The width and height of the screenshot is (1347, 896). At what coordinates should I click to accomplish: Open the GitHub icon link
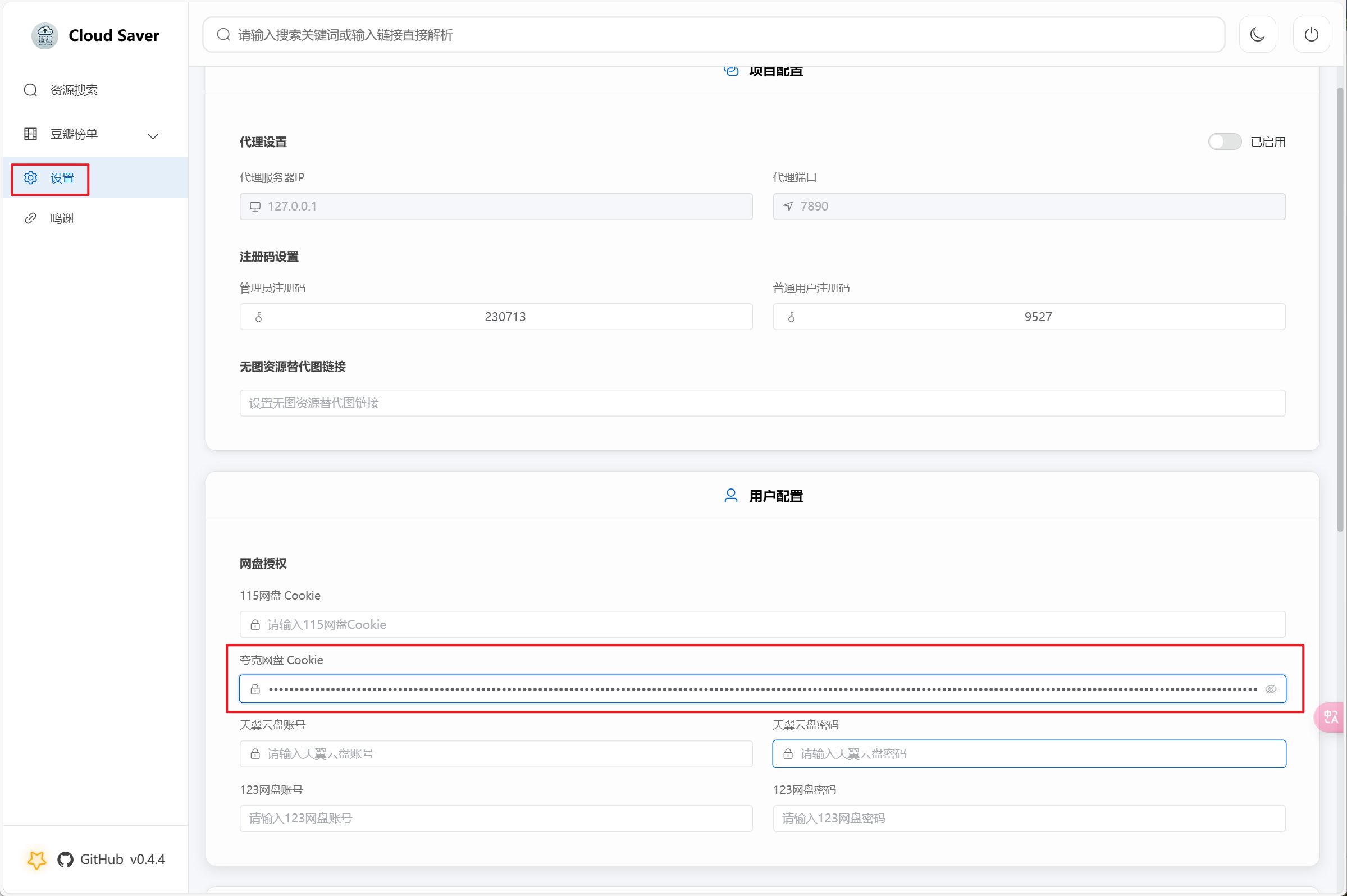[x=65, y=860]
